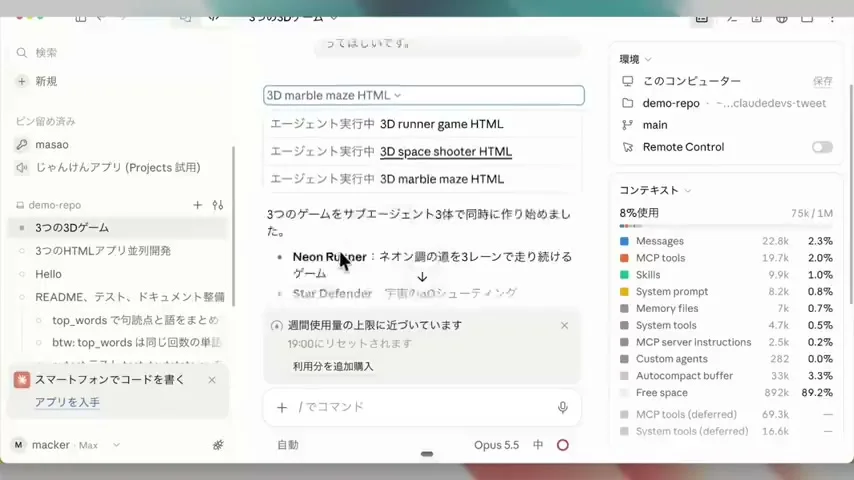Add new session with demo-repo plus icon
854x480 pixels.
pos(197,205)
